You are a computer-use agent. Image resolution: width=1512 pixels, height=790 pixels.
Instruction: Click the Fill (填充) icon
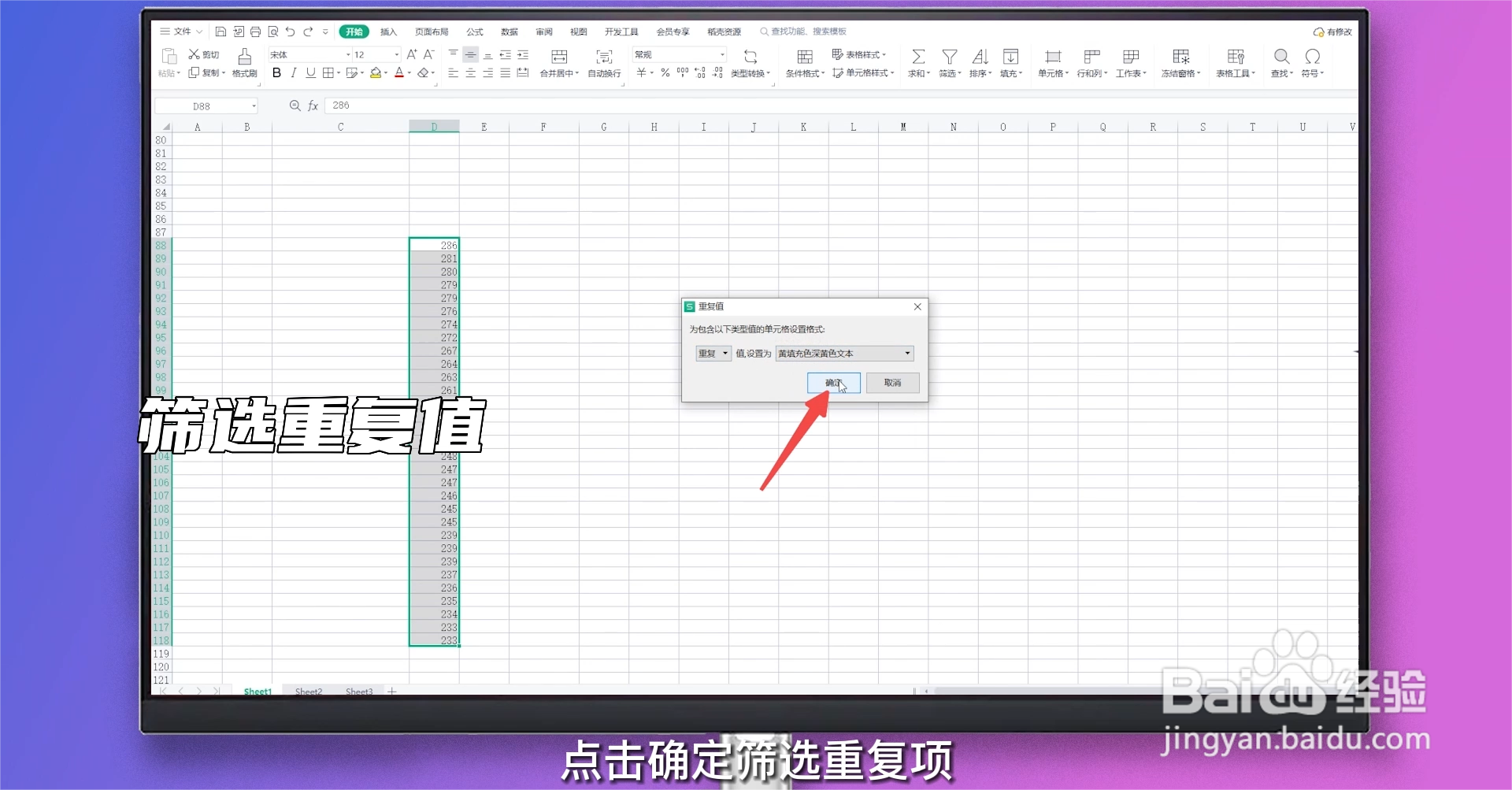point(1010,57)
